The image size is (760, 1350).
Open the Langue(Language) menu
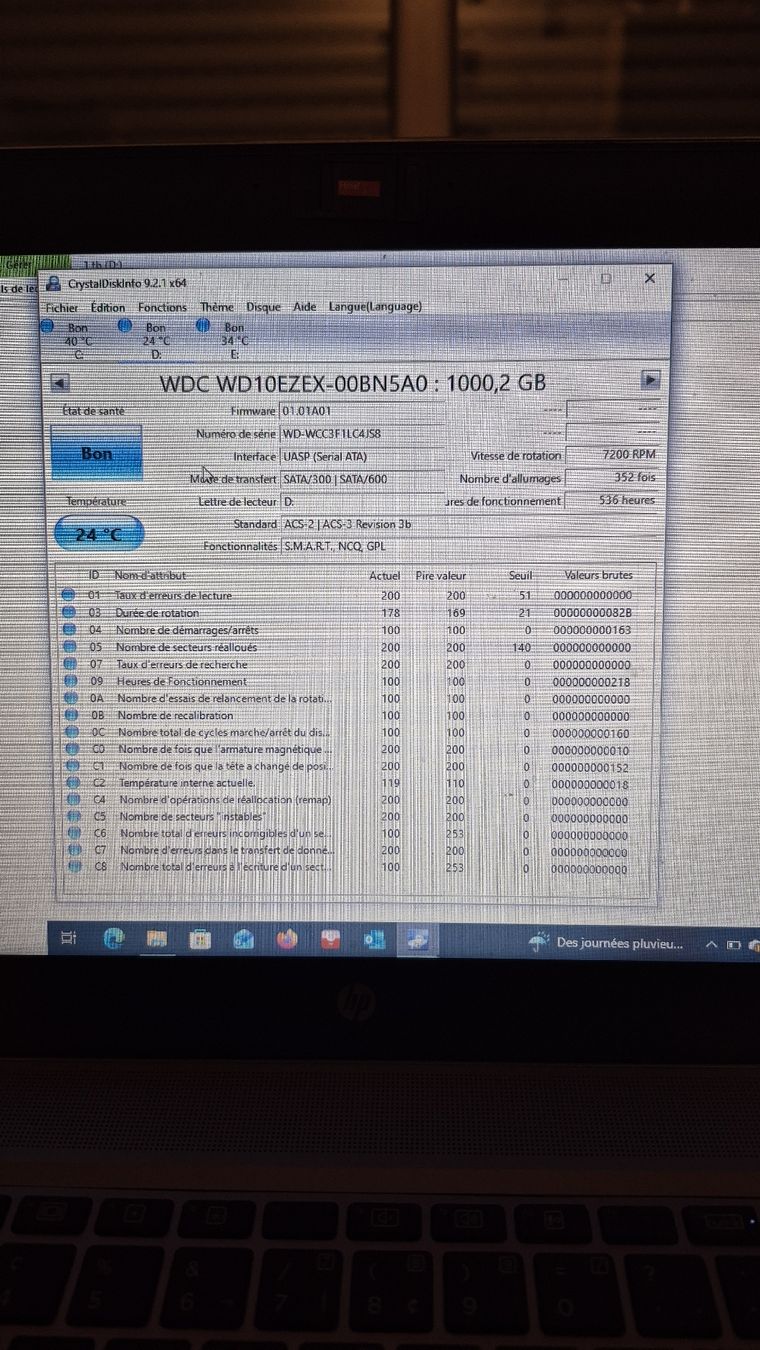point(375,307)
